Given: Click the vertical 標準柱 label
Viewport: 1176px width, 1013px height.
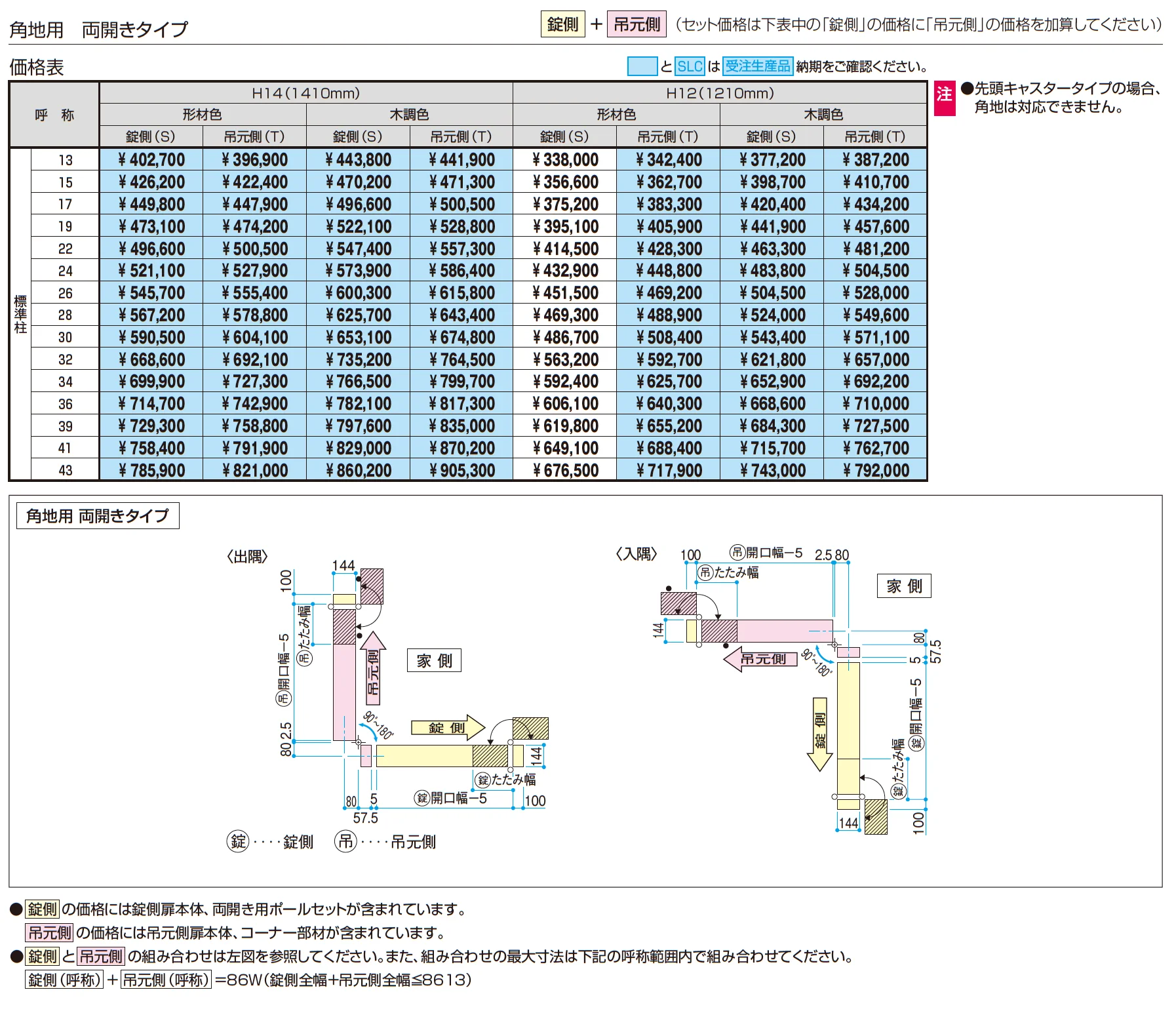Looking at the screenshot, I should [20, 315].
